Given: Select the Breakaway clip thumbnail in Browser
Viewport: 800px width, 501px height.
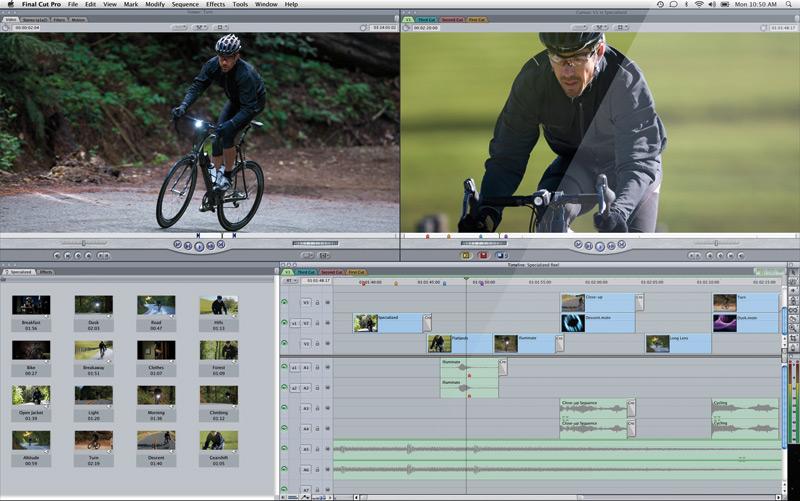Looking at the screenshot, I should point(94,350).
